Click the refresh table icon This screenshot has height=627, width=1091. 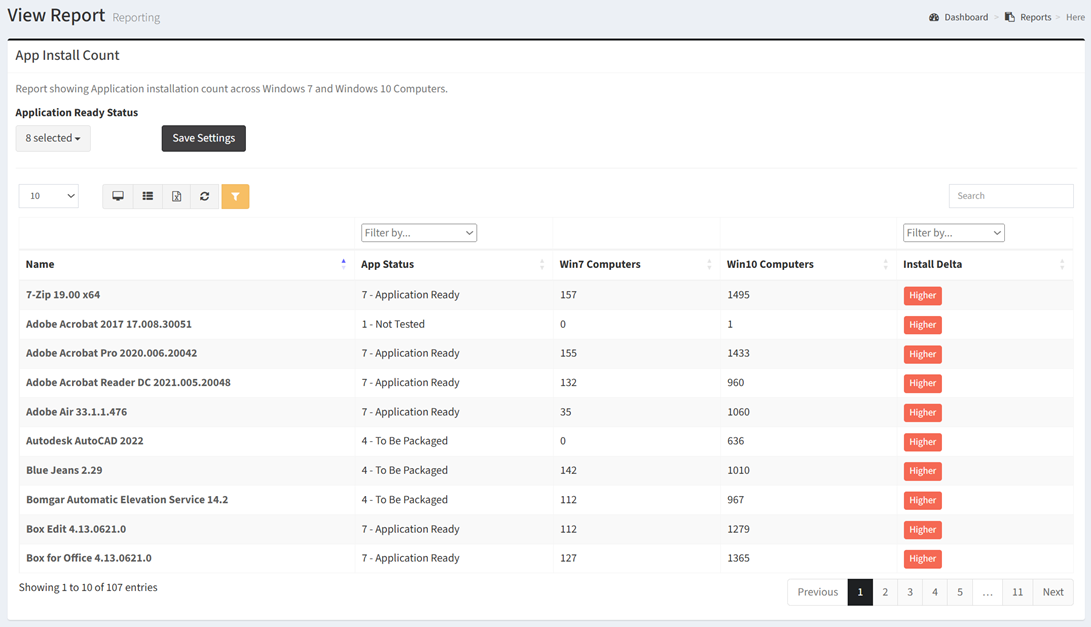pos(205,196)
